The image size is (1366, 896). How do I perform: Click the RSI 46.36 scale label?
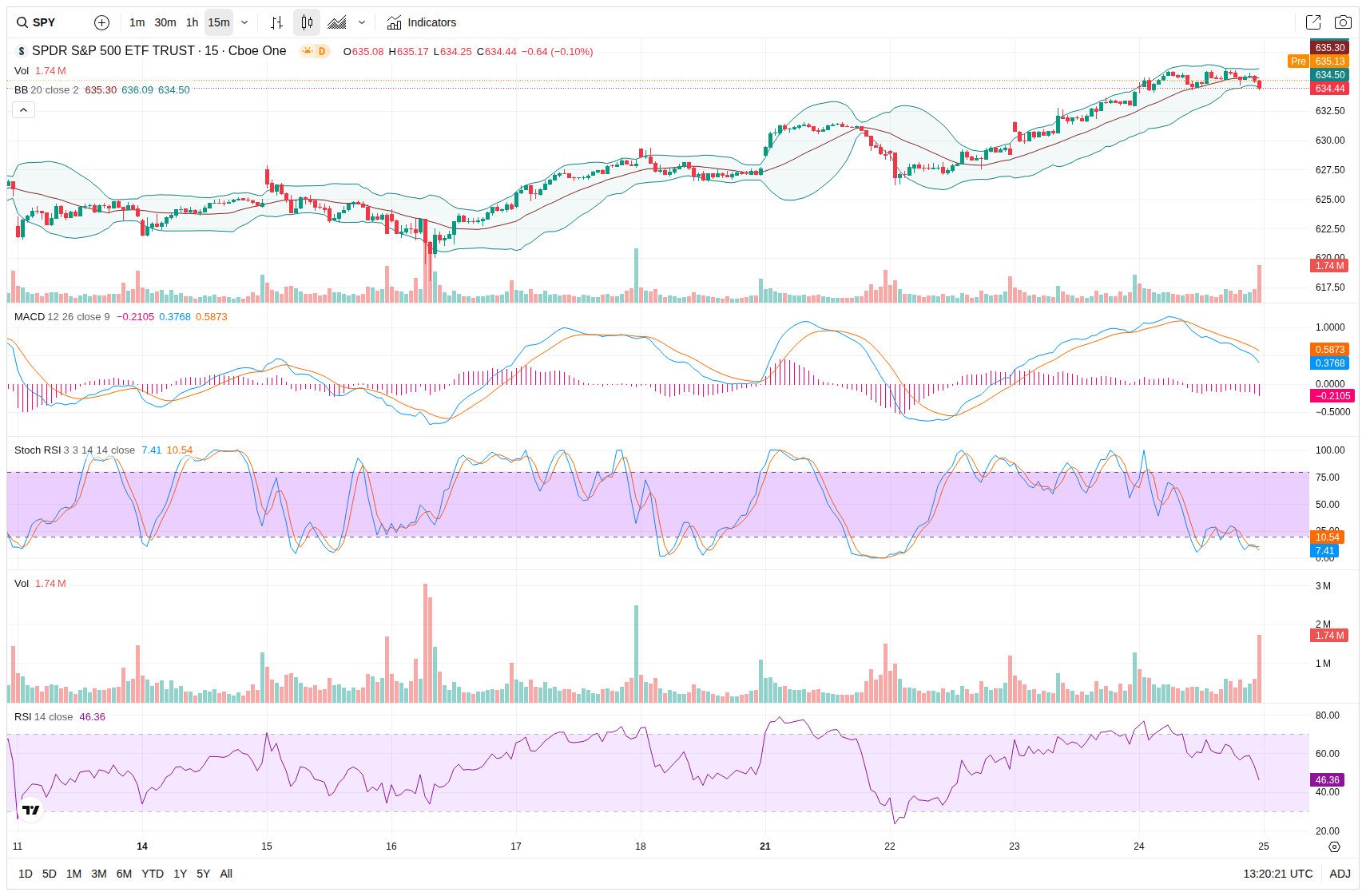[x=1327, y=780]
